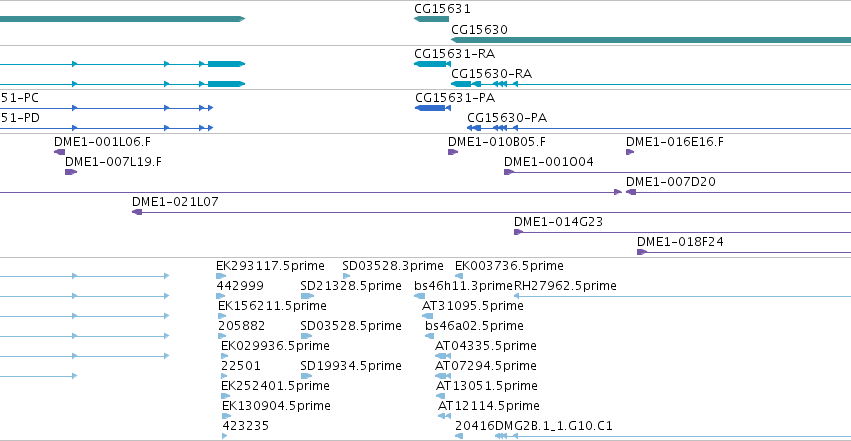Click the AT04335.5prime EST glyph
Screen dimensions: 851x441
coord(443,356)
